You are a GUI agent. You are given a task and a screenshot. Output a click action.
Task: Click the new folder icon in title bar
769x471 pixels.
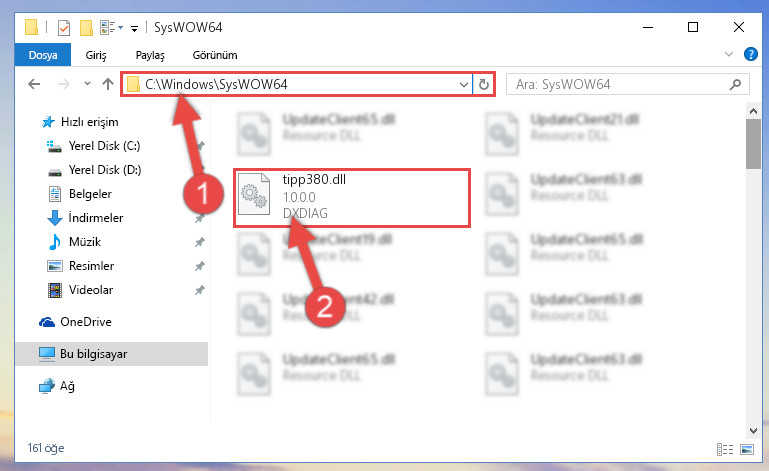(86, 27)
